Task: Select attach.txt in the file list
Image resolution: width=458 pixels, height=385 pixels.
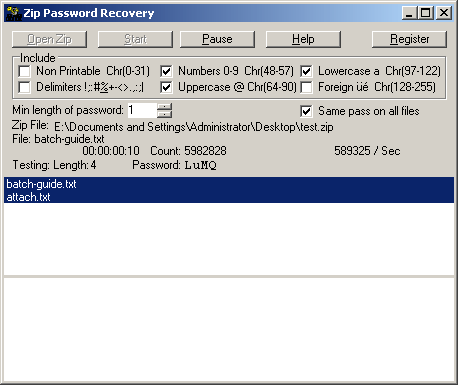Action: coord(229,197)
